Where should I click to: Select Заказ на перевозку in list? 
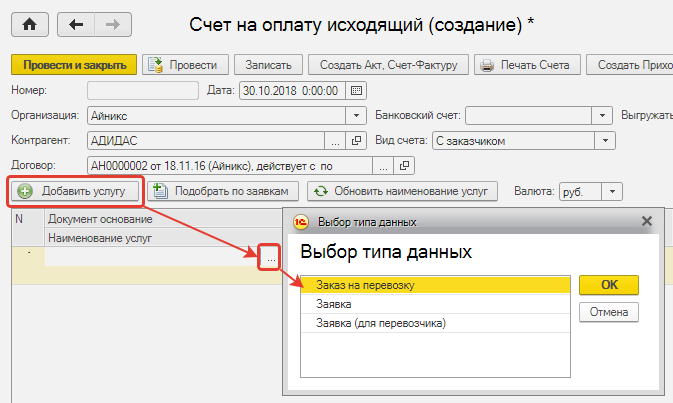coord(435,285)
